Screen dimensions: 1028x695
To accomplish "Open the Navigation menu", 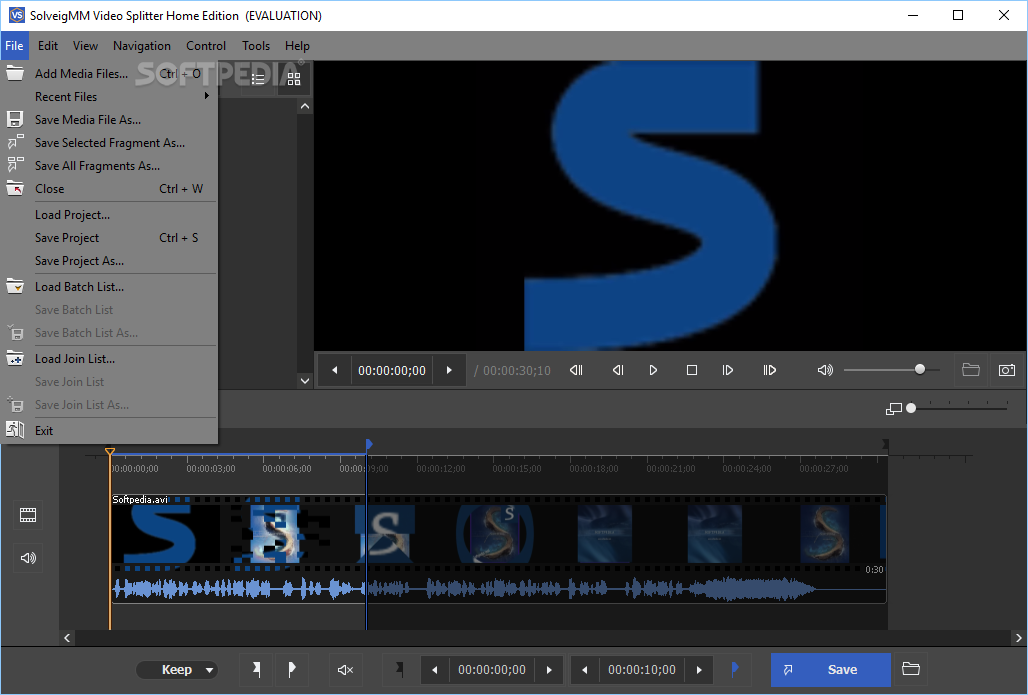I will (x=142, y=46).
